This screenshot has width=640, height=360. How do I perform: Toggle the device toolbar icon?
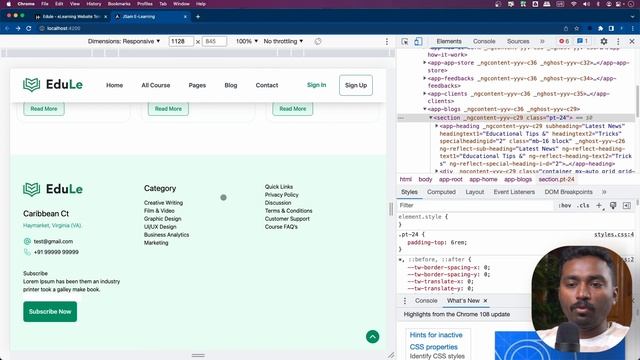(418, 41)
